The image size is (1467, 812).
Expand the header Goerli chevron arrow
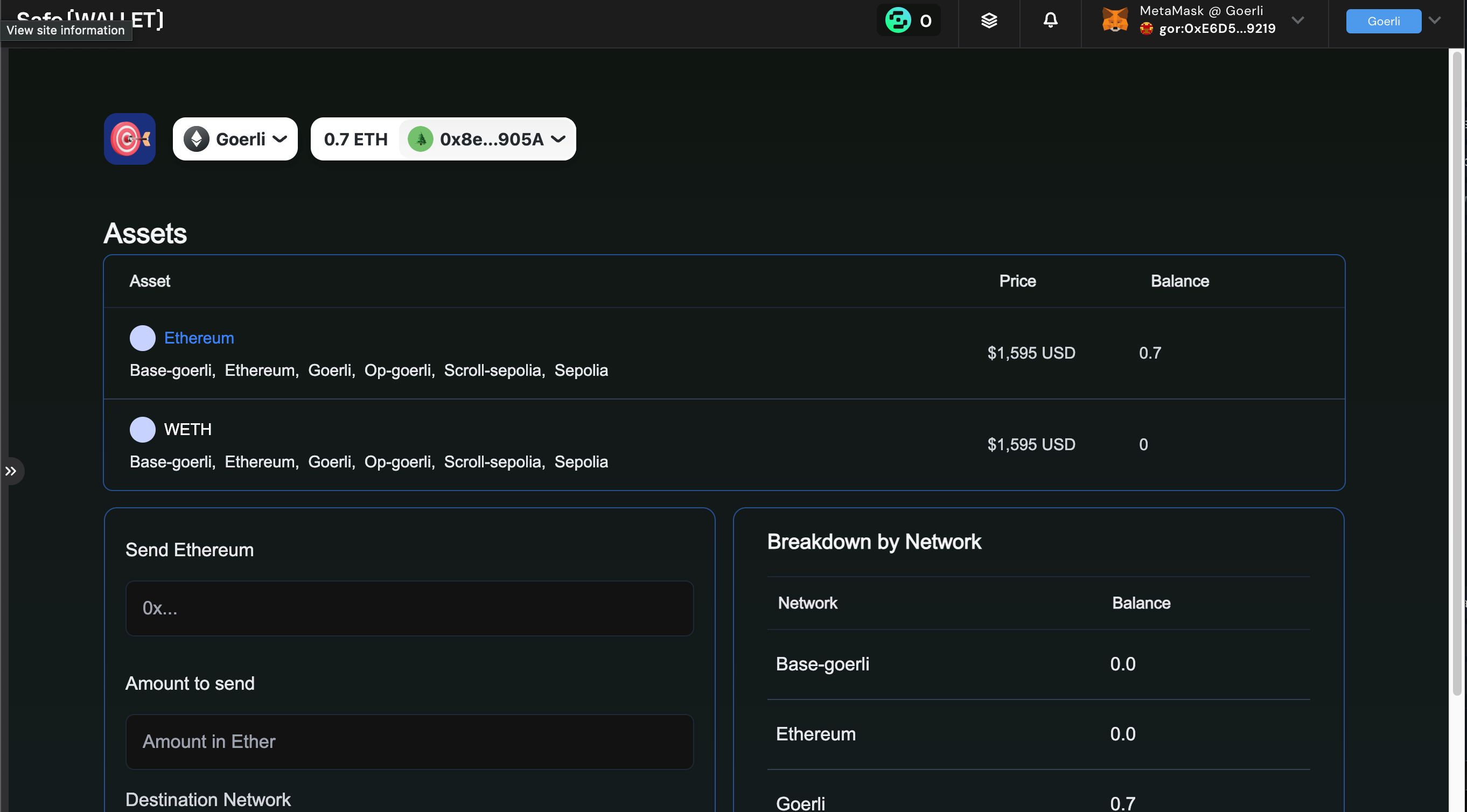1435,20
